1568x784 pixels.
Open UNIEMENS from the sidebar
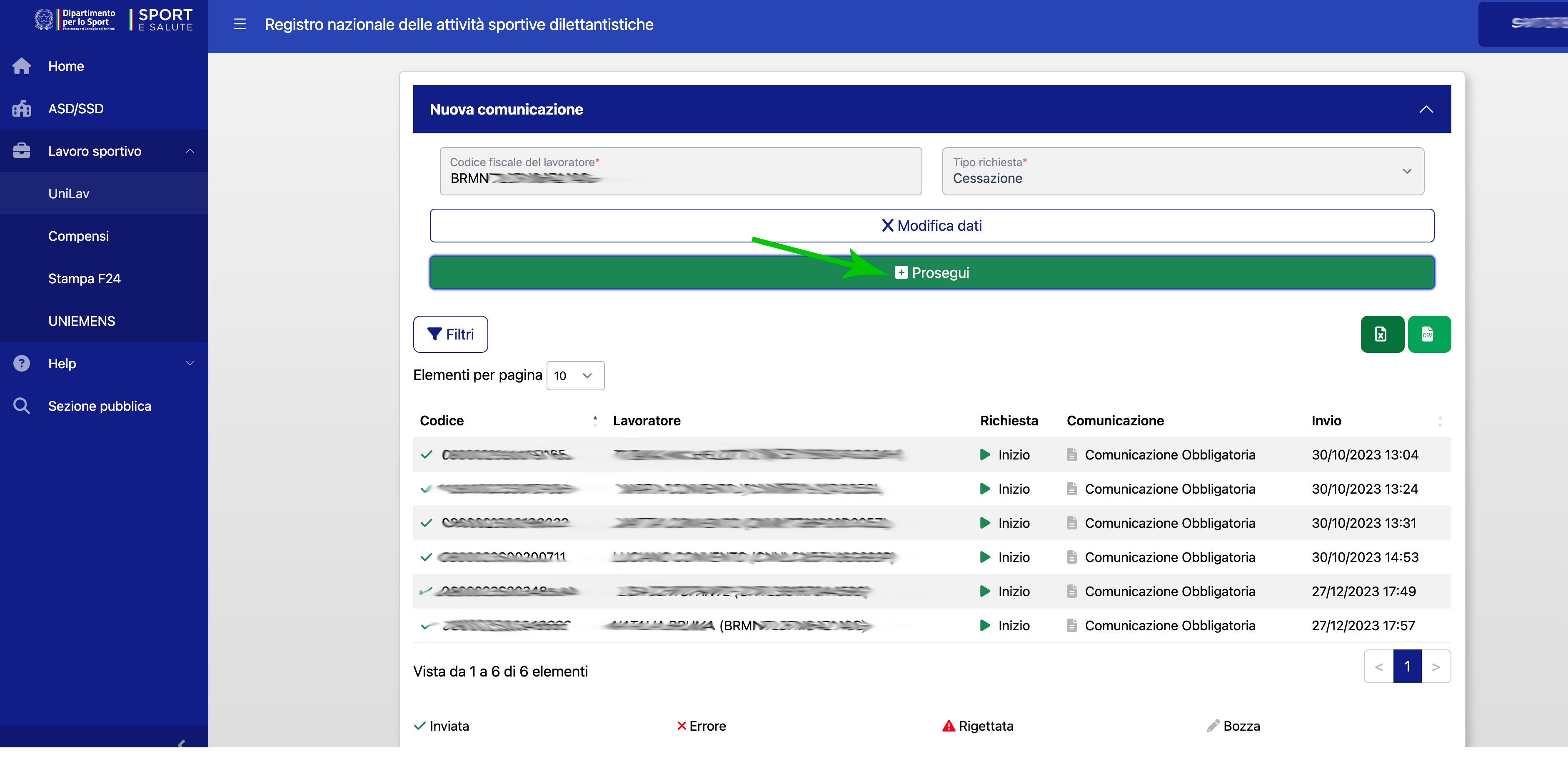pos(82,322)
